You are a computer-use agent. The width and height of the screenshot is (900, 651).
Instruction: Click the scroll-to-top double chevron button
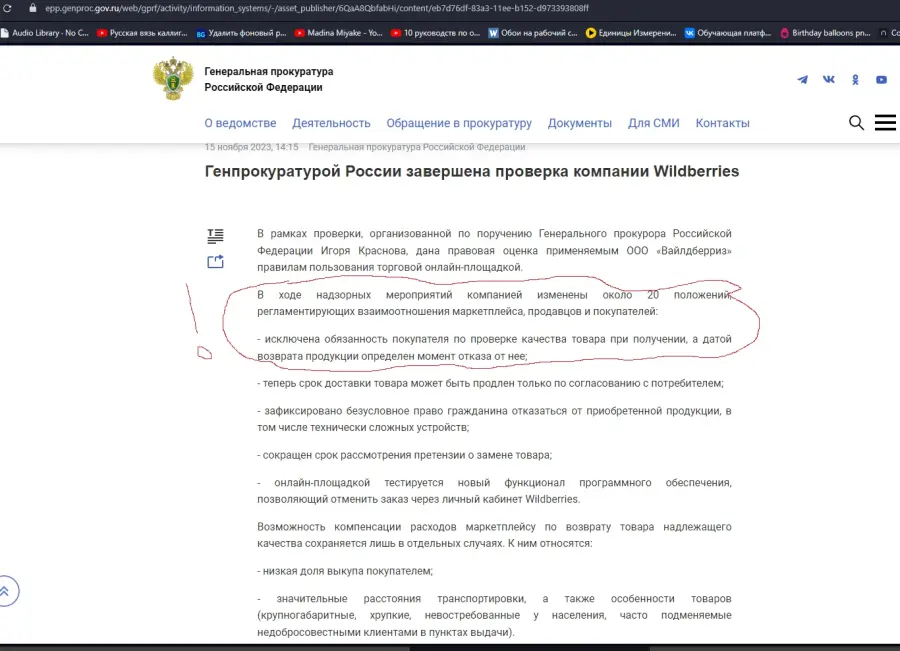[x=6, y=591]
